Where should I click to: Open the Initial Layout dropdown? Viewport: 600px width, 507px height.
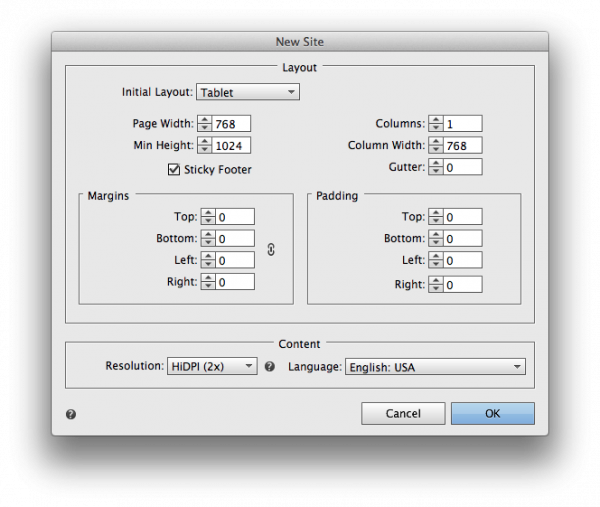pyautogui.click(x=247, y=92)
